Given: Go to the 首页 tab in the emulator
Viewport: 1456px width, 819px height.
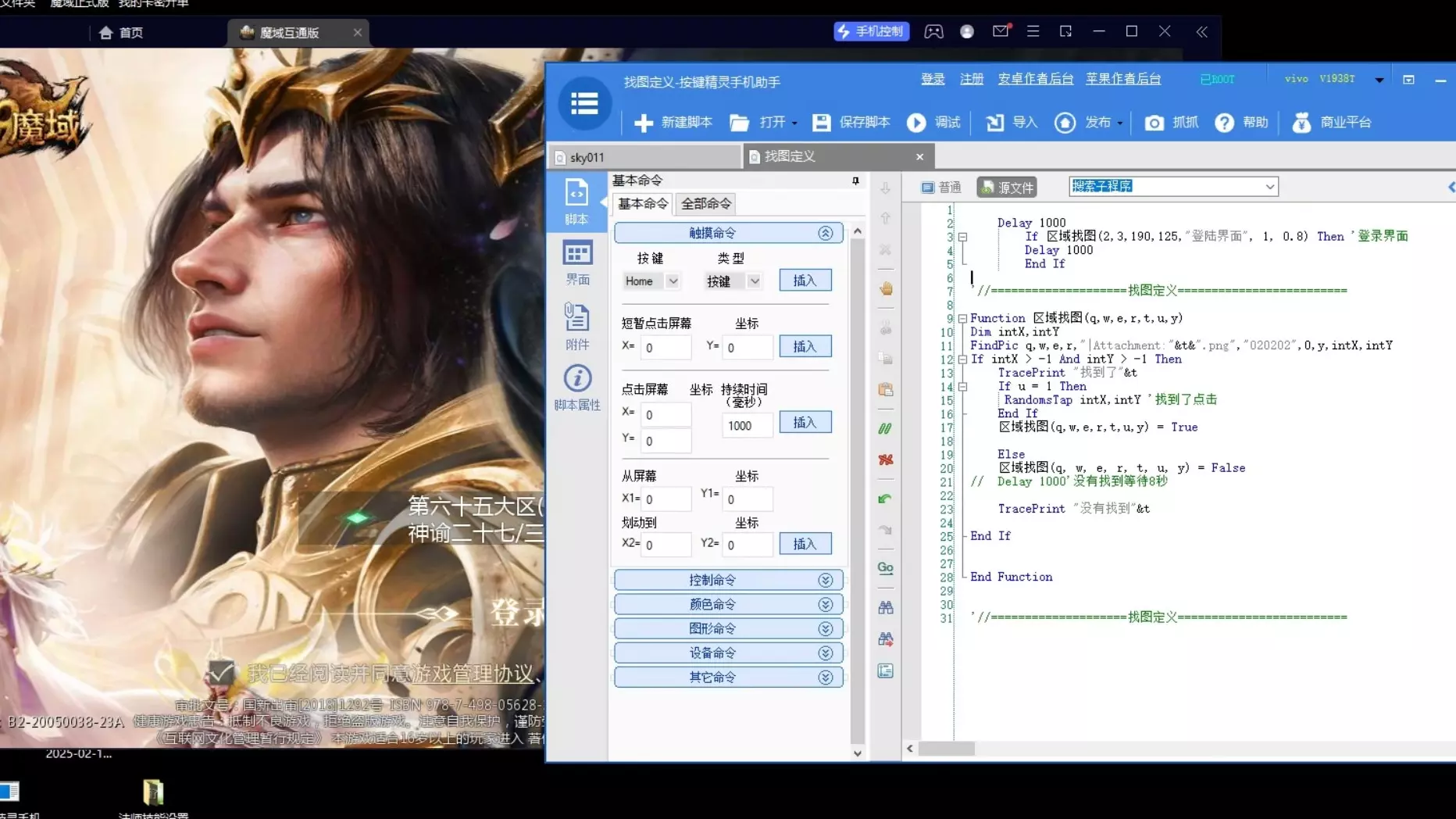Looking at the screenshot, I should point(121,33).
